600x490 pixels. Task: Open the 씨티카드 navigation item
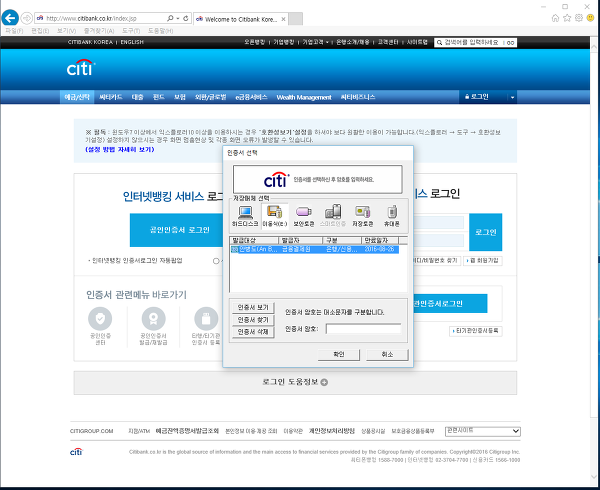coord(111,97)
